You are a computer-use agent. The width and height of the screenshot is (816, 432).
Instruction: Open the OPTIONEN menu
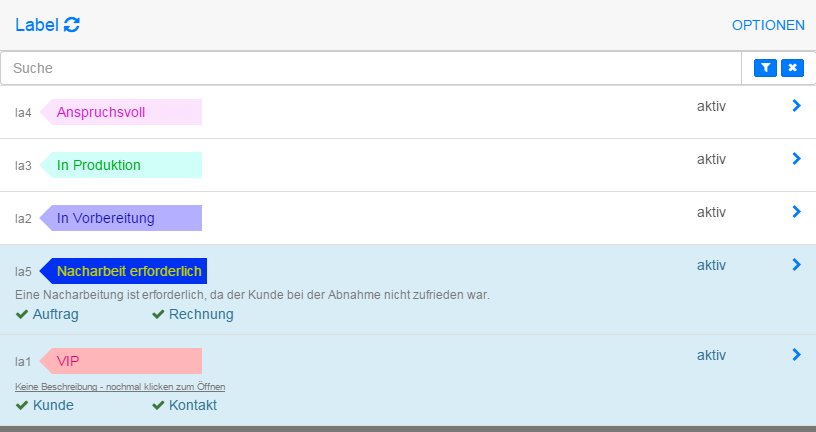pos(768,25)
